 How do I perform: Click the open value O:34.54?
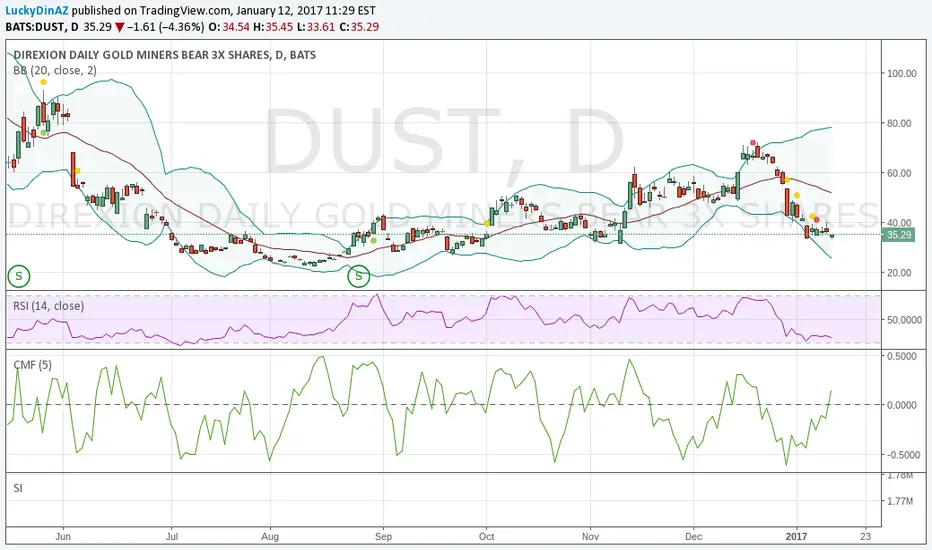click(229, 27)
